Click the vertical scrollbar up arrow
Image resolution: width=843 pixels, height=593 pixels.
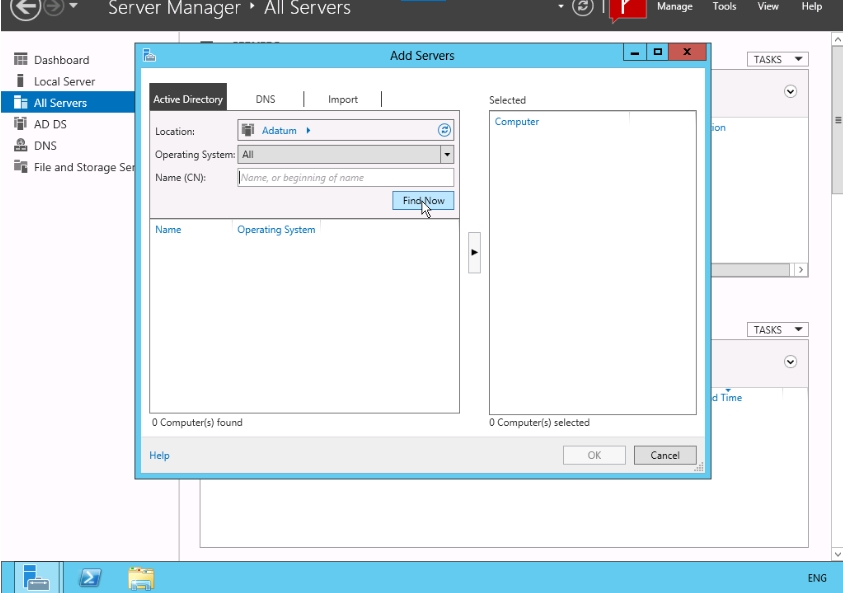click(837, 39)
